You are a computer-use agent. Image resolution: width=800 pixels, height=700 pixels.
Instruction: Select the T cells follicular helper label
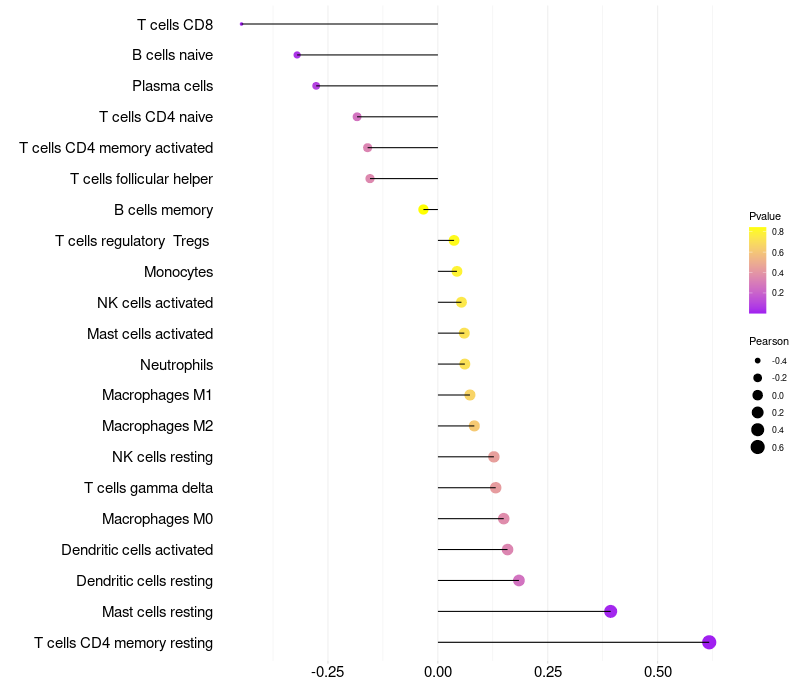pos(141,179)
